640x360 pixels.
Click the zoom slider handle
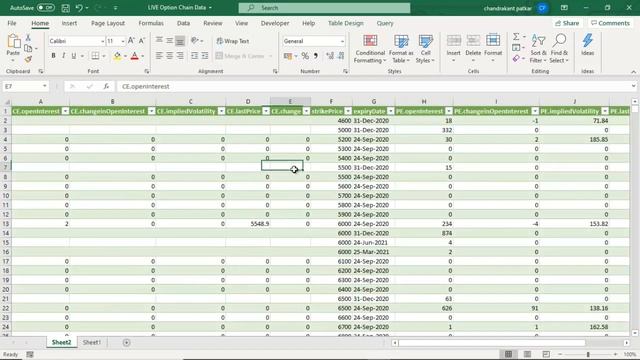(588, 354)
